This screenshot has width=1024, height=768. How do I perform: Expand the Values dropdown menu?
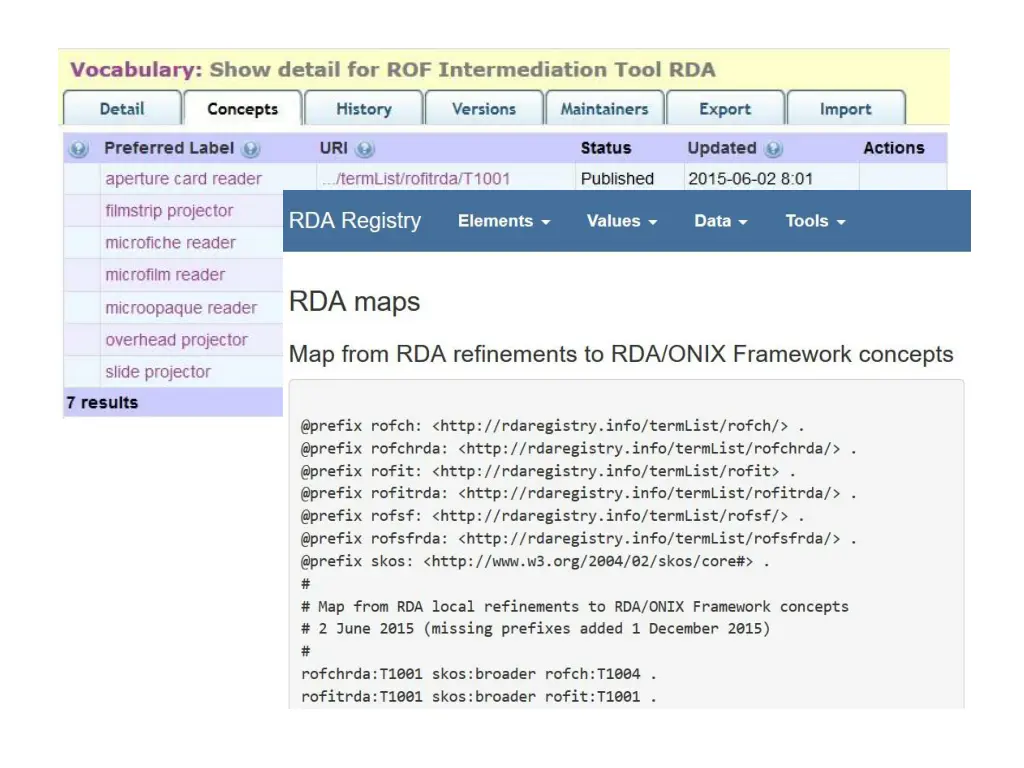622,221
